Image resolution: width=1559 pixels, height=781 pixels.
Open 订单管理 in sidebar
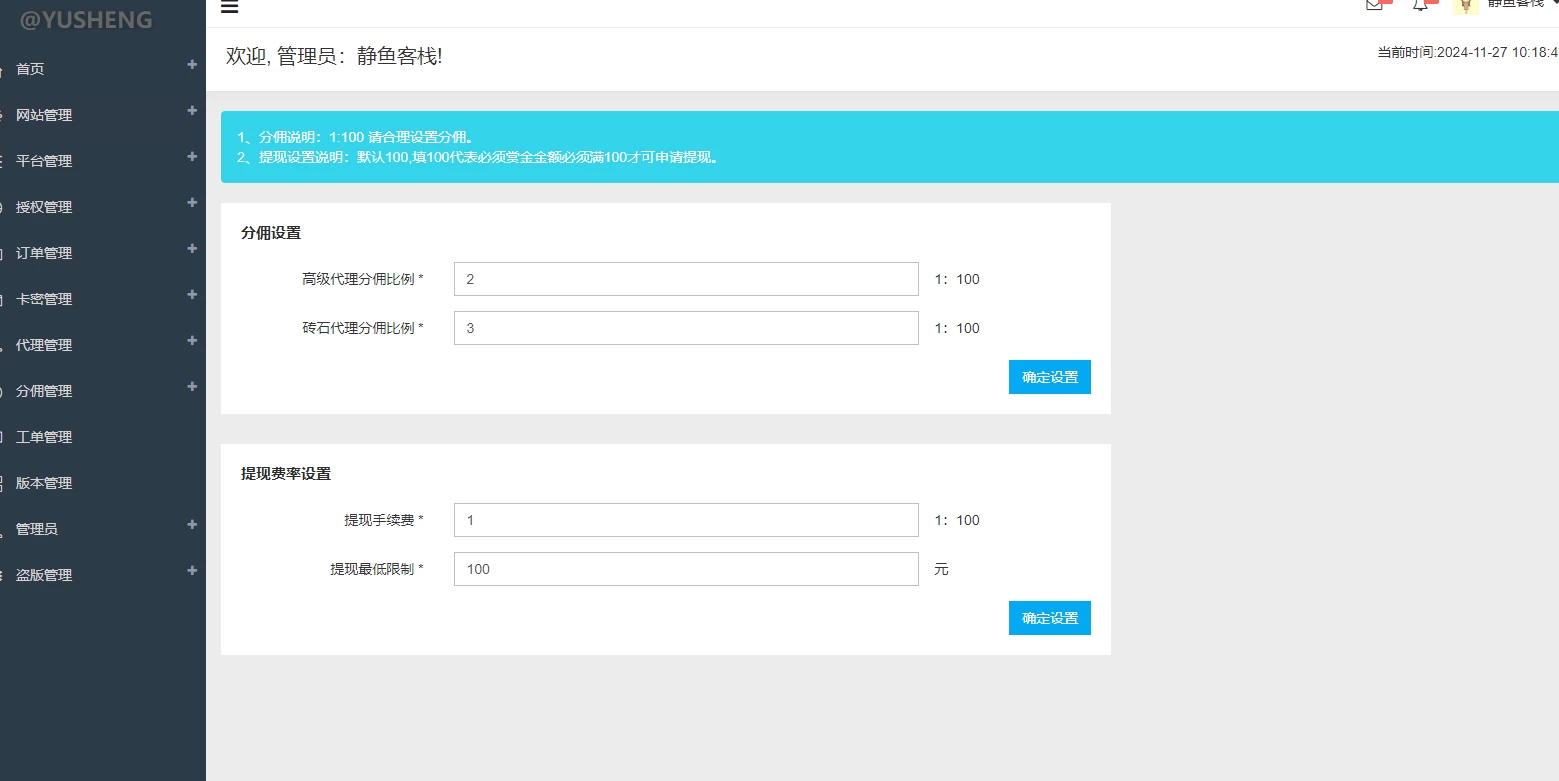pos(44,253)
